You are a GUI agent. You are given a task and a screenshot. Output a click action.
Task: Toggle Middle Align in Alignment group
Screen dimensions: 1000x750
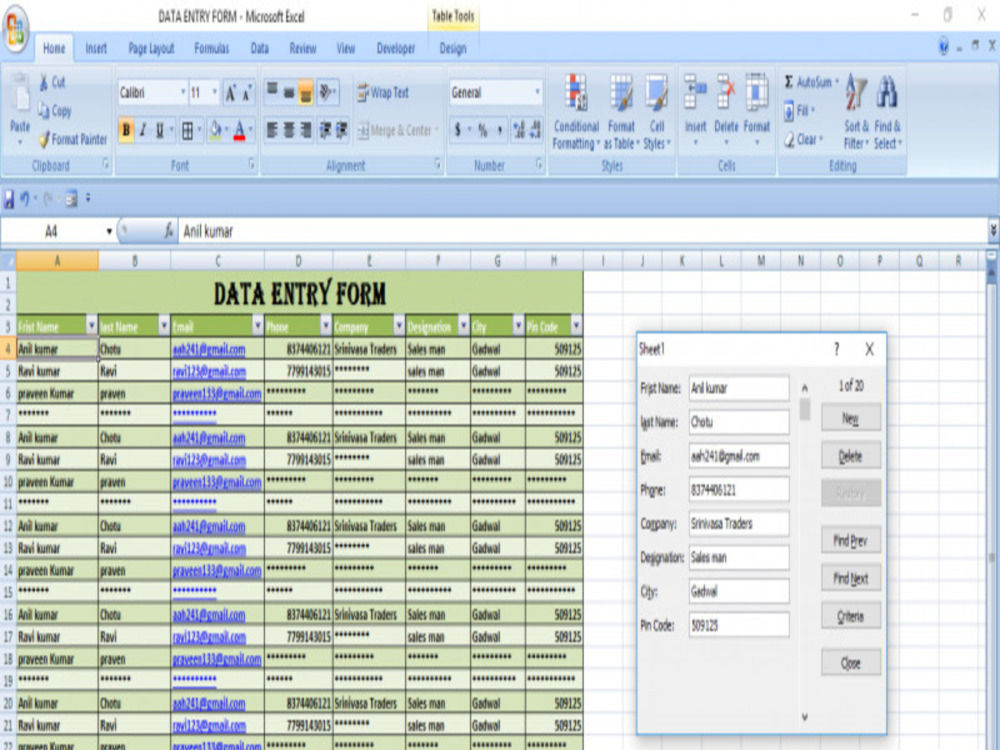(289, 92)
